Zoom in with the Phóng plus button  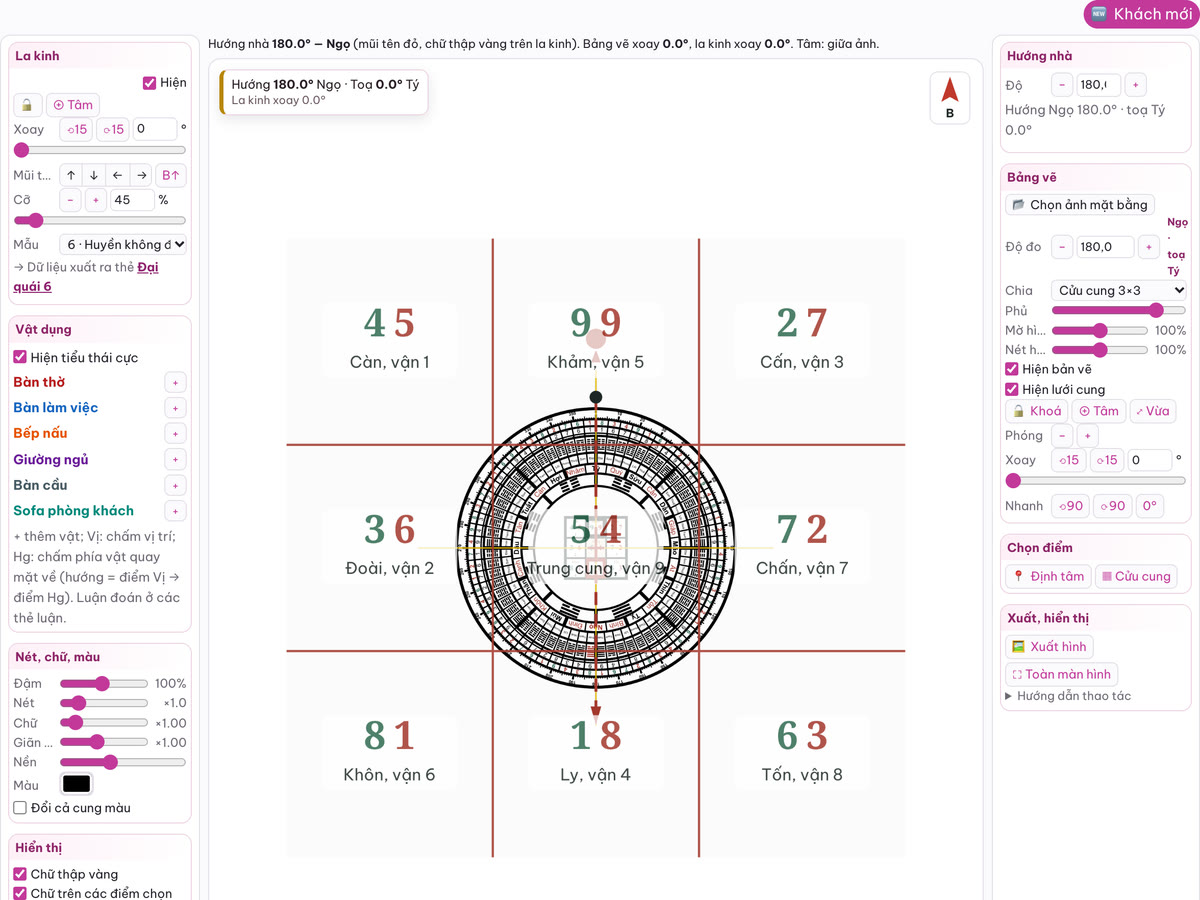pyautogui.click(x=1088, y=436)
